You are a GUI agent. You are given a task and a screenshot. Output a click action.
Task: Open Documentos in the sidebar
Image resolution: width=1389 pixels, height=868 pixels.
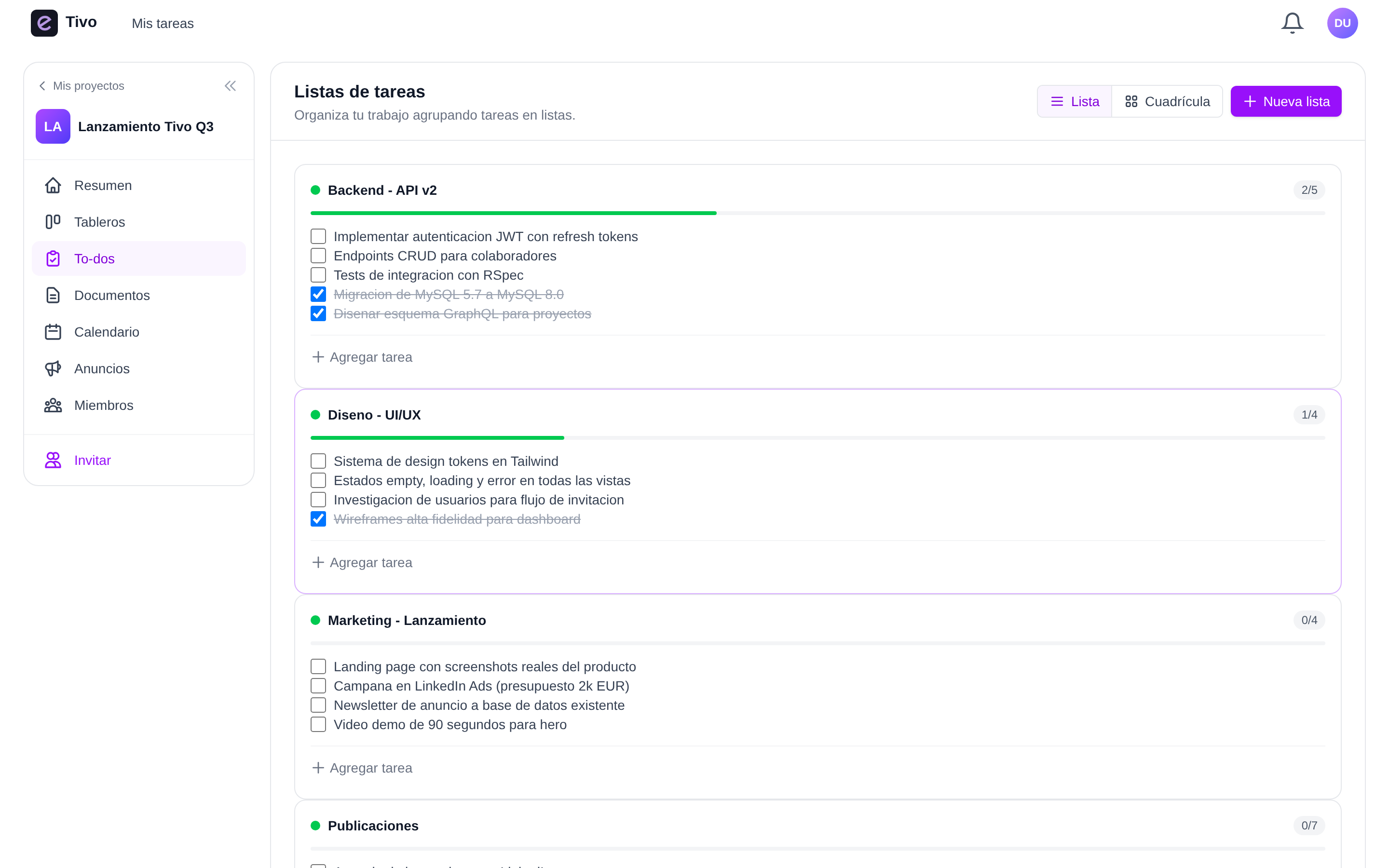point(139,295)
